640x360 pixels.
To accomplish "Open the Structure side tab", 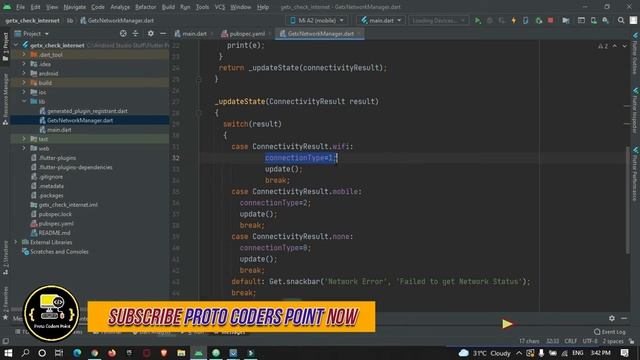I will click(x=5, y=257).
